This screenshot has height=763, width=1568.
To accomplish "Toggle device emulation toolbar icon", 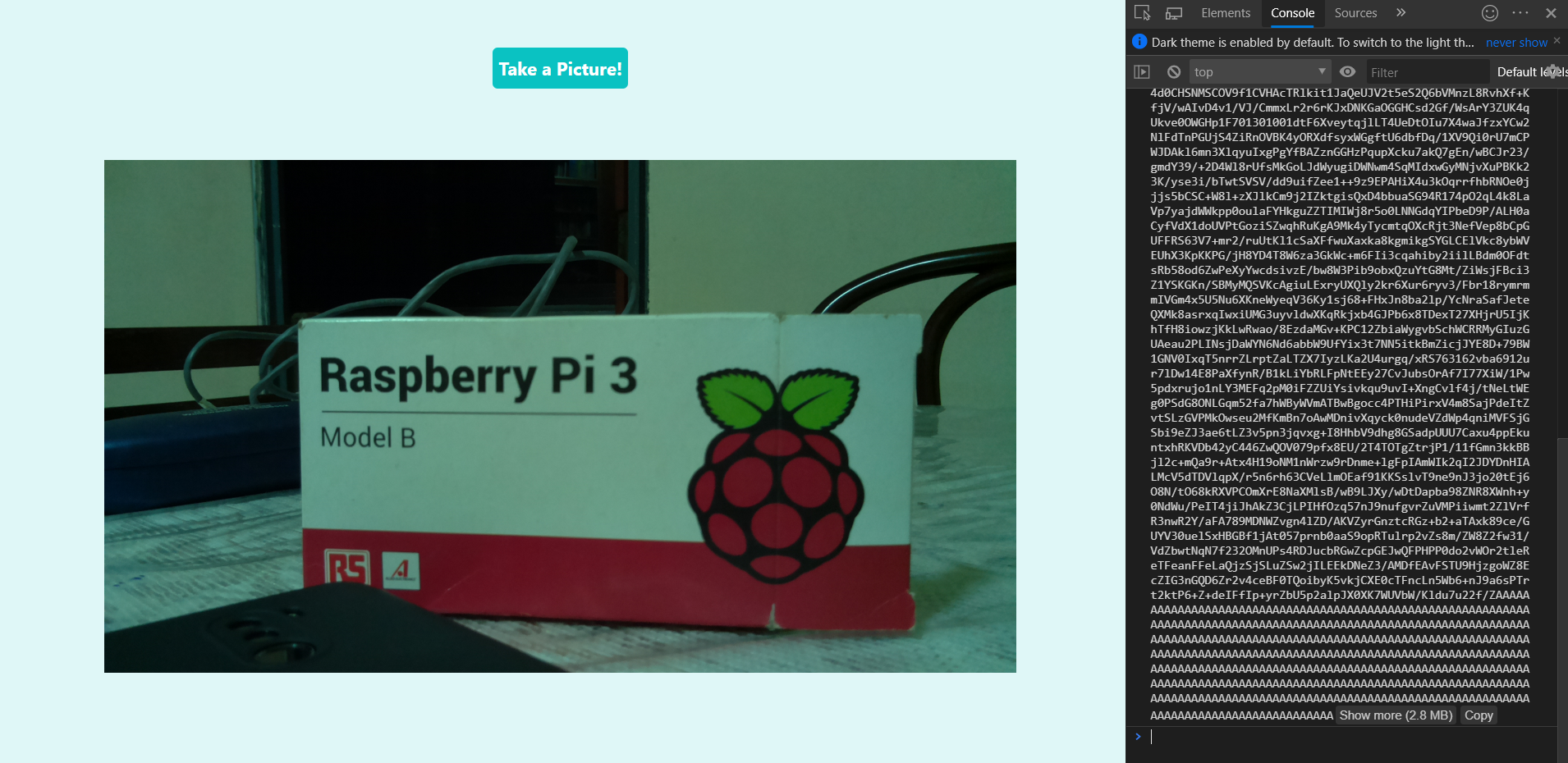I will [x=1174, y=13].
